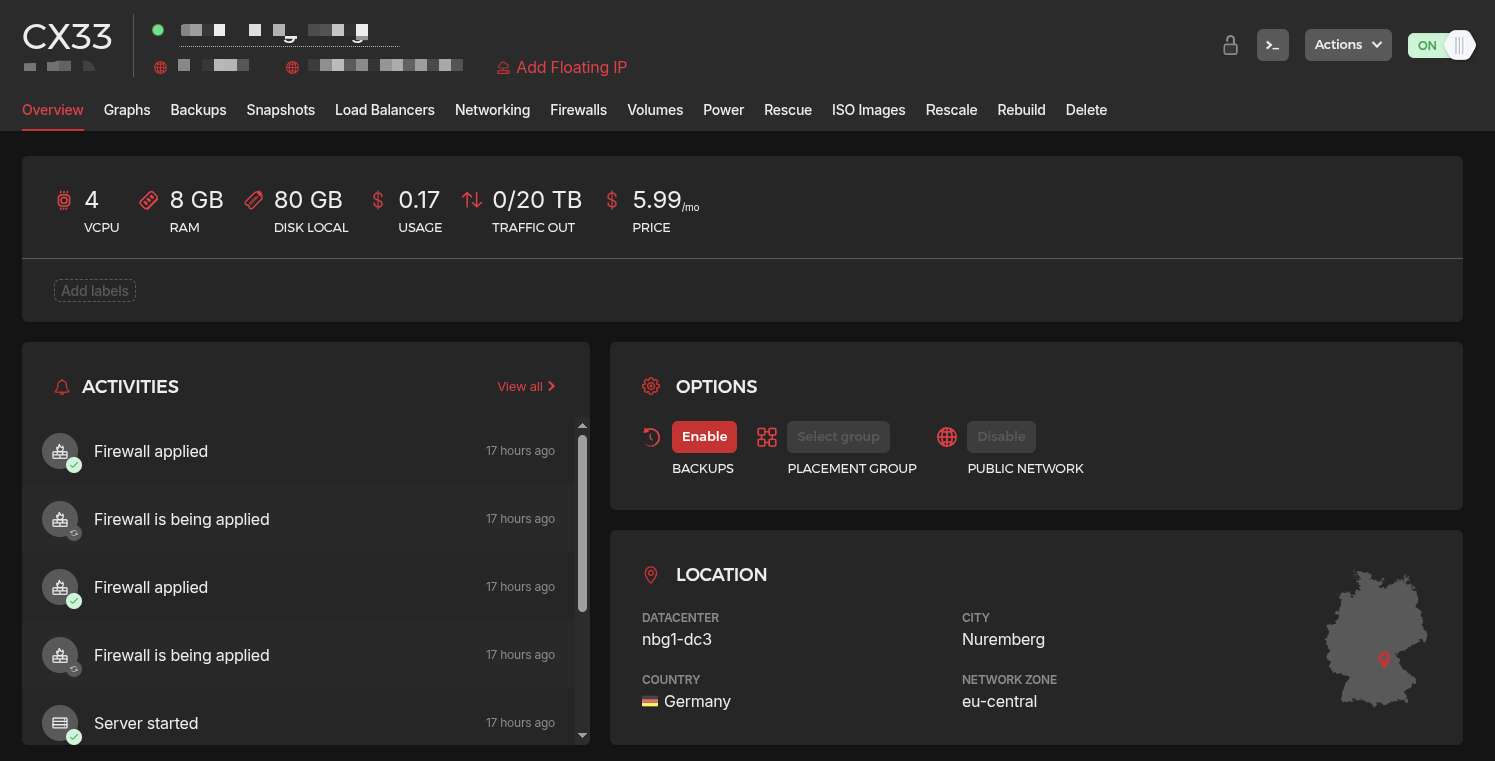Click the Add labels field
Image resolution: width=1495 pixels, height=761 pixels.
pos(95,291)
